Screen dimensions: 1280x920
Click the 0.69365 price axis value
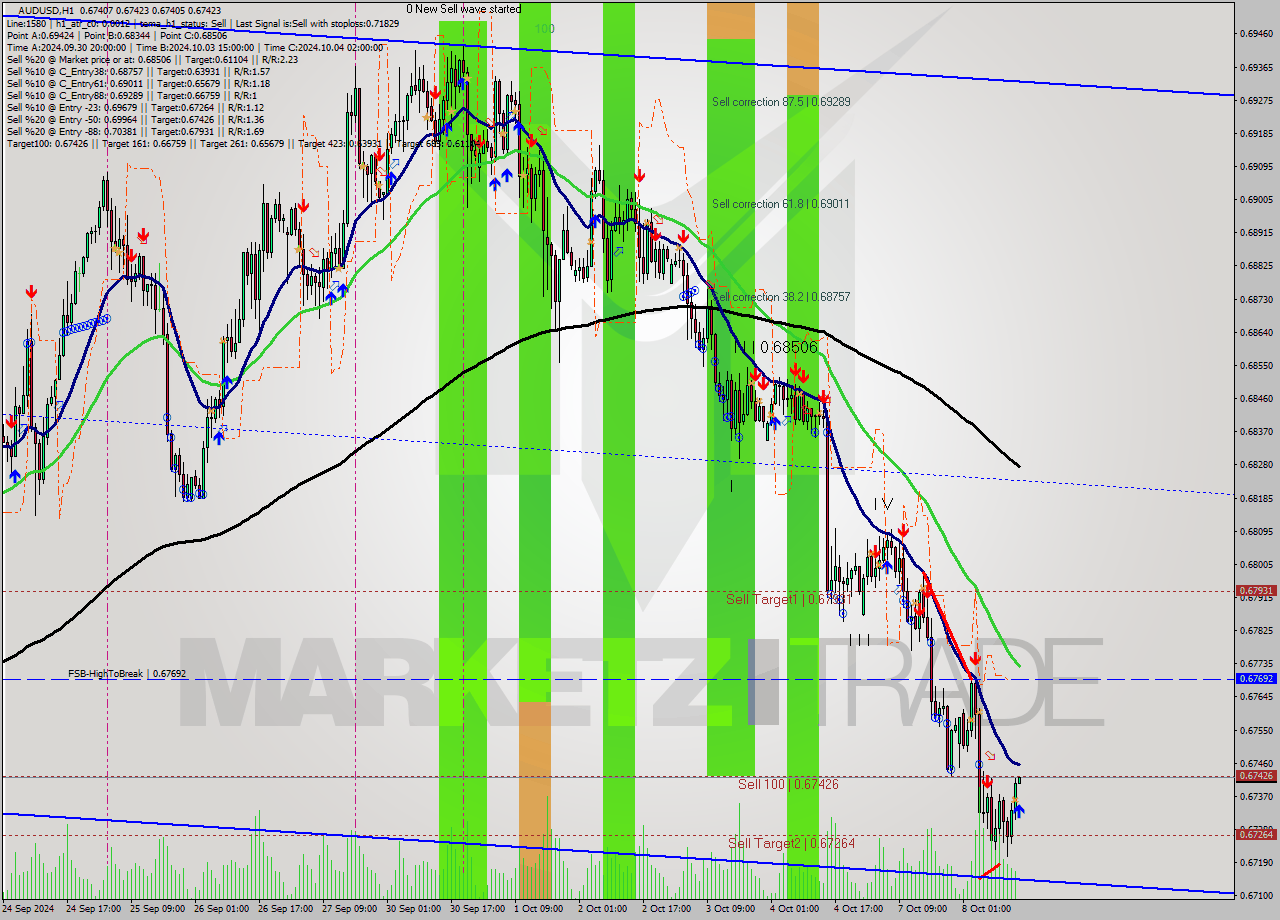click(x=1256, y=67)
